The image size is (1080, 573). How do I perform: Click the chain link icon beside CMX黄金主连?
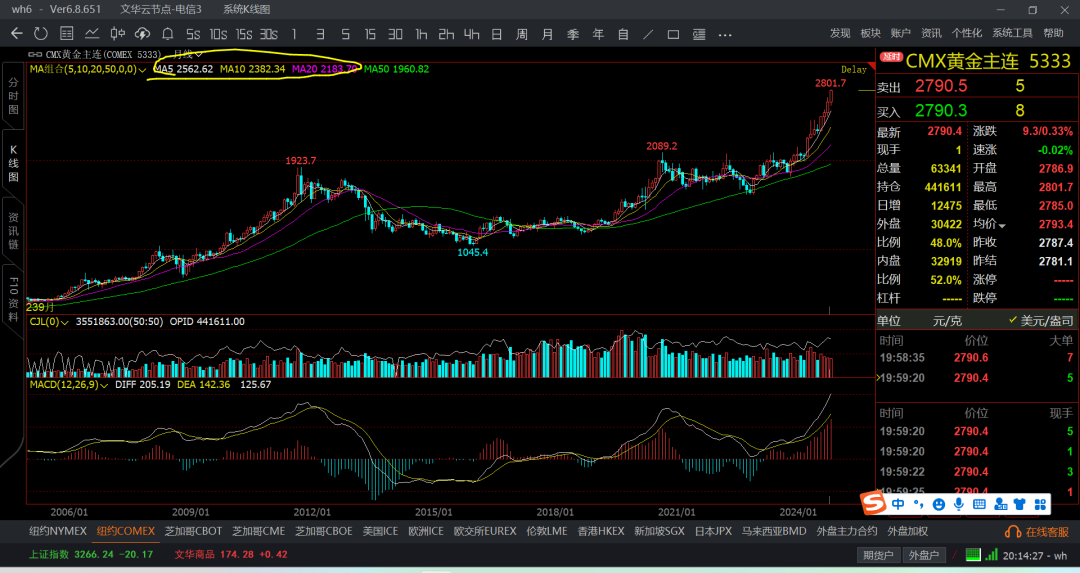(35, 54)
